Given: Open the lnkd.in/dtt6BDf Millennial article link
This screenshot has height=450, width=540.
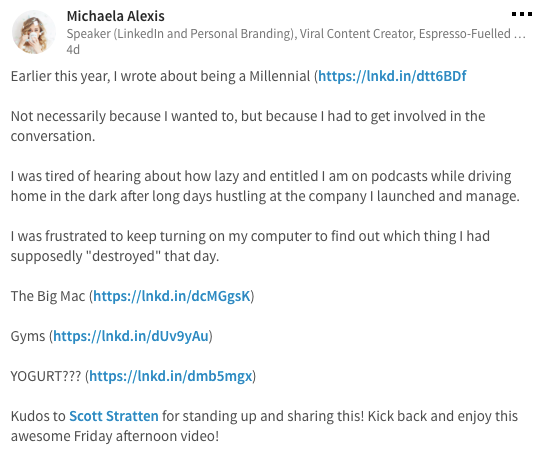Looking at the screenshot, I should [392, 76].
